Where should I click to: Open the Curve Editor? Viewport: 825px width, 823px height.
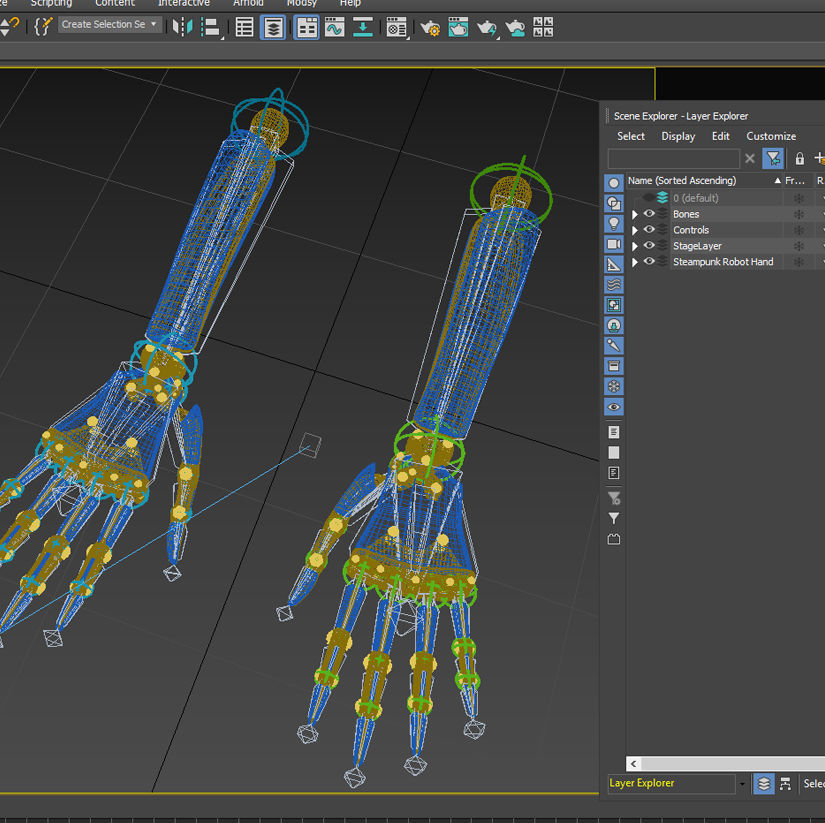coord(335,27)
